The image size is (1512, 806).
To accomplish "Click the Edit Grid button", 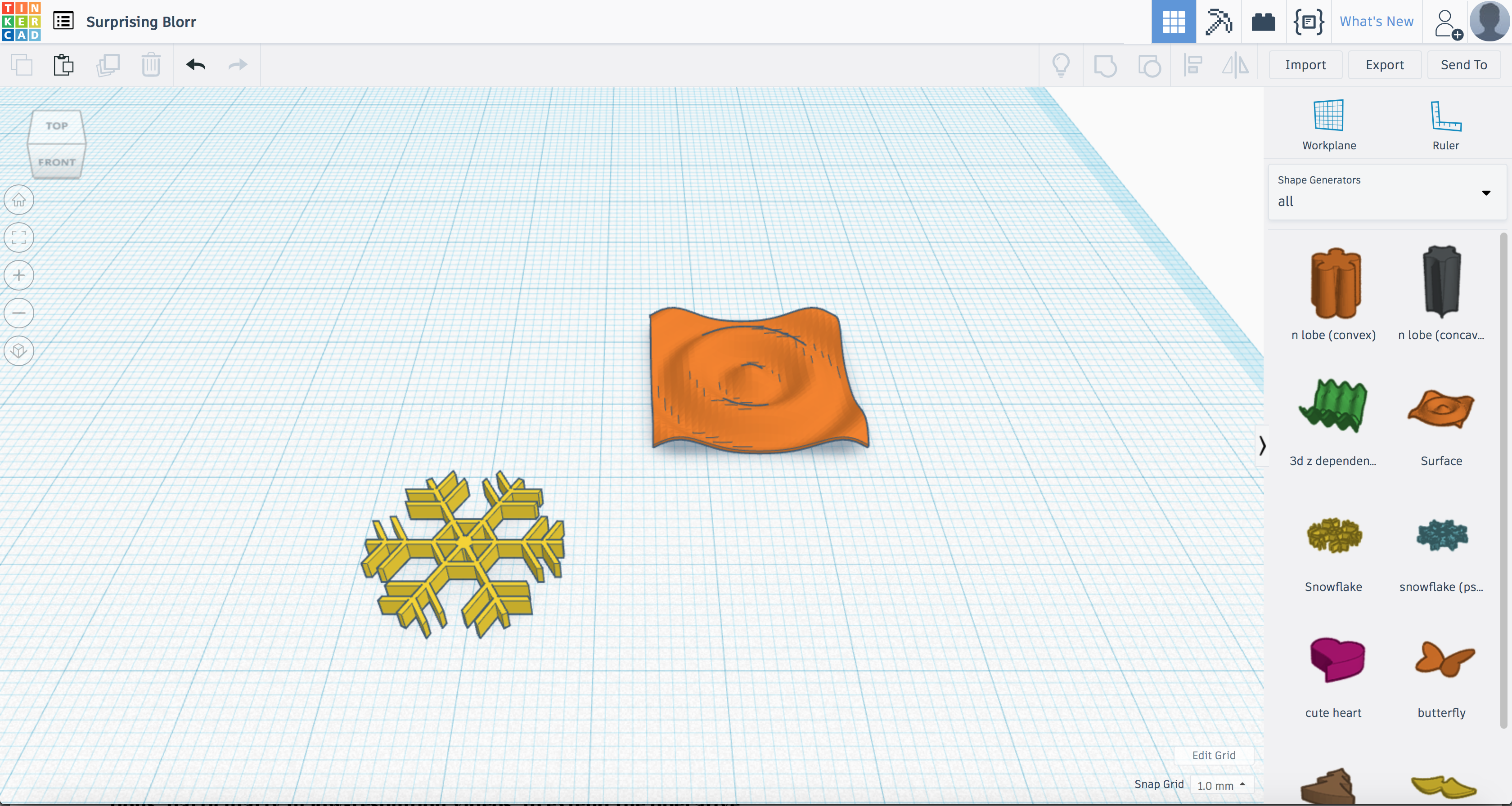I will point(1213,755).
